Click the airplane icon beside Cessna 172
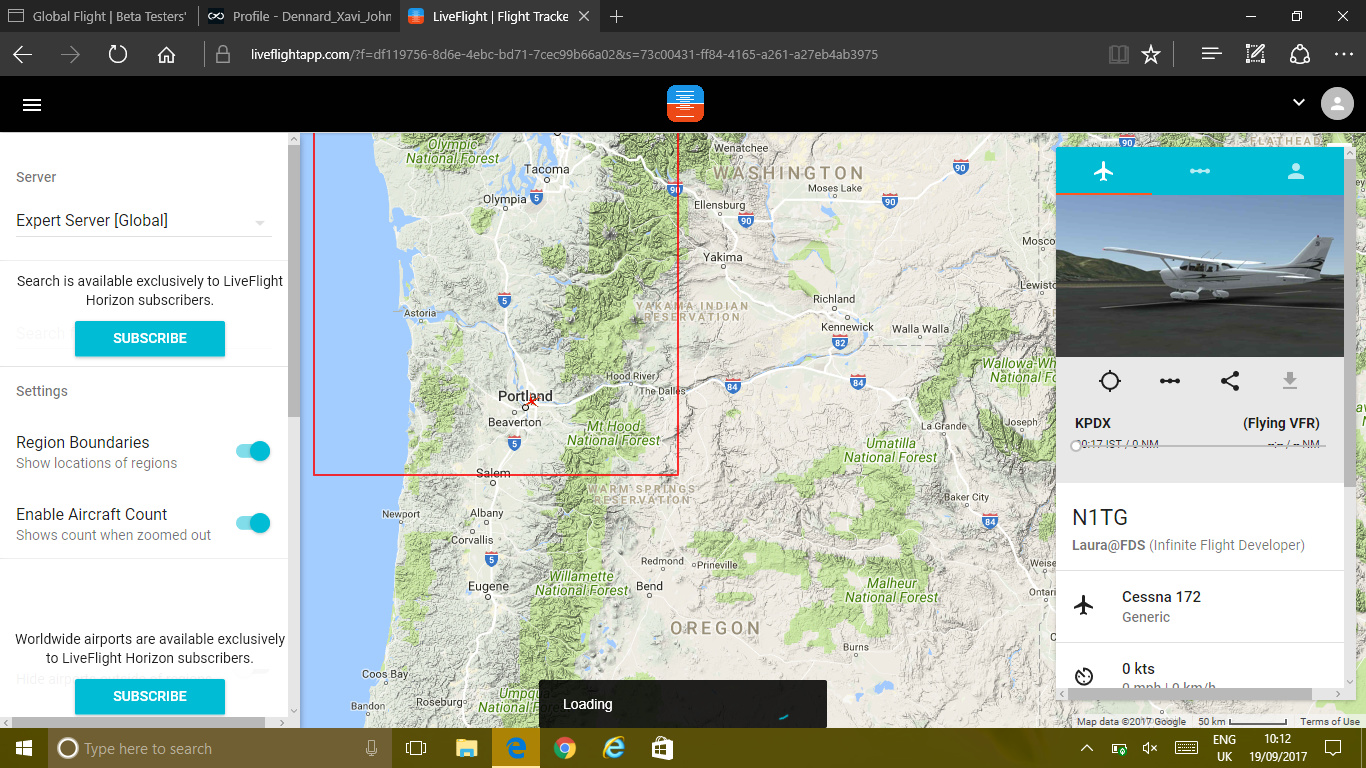Image resolution: width=1366 pixels, height=768 pixels. click(1083, 605)
